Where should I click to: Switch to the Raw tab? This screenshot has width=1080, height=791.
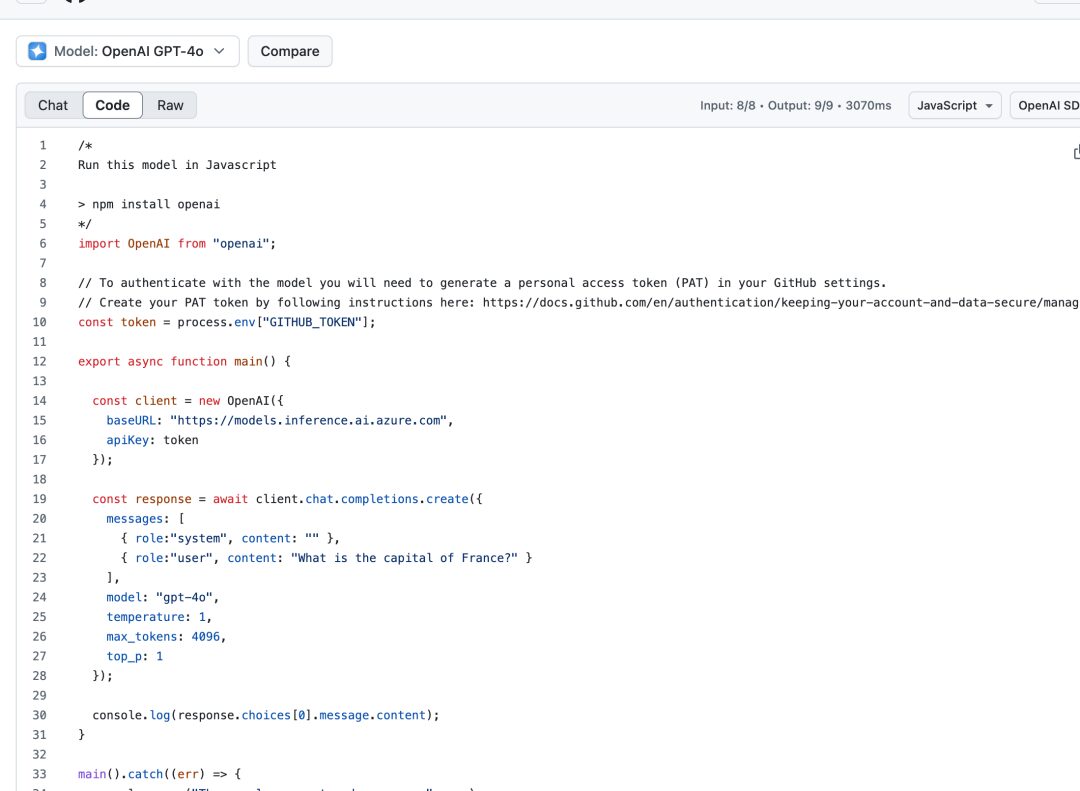170,105
